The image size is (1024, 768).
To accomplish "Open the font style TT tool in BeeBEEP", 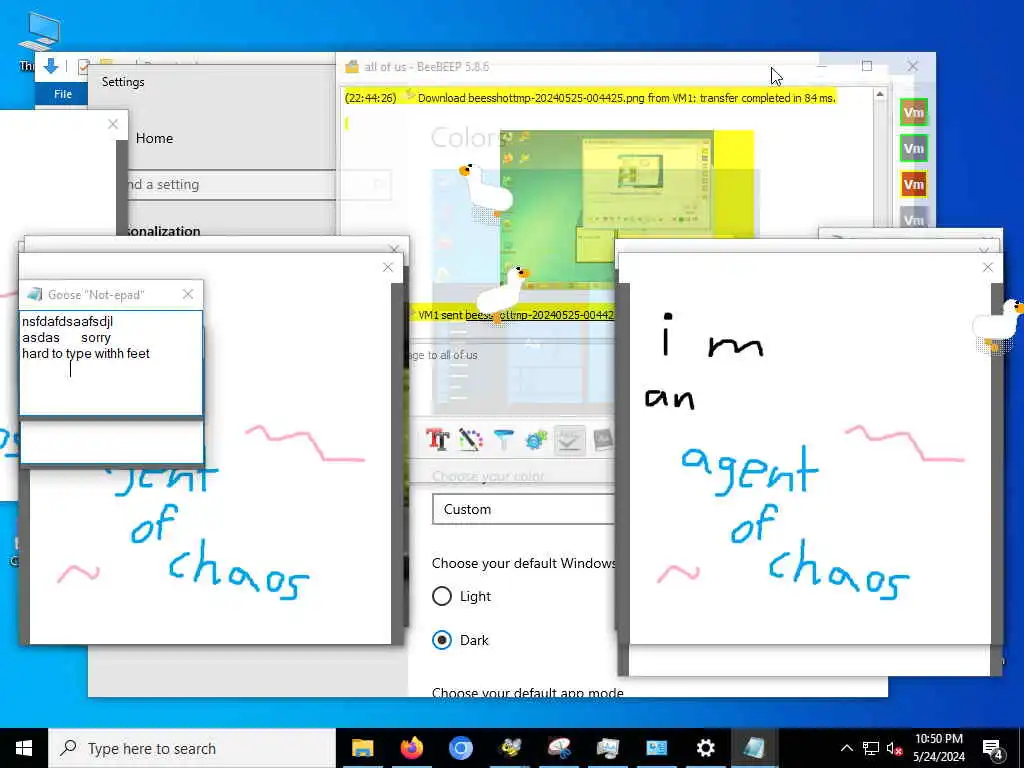I will pyautogui.click(x=438, y=440).
